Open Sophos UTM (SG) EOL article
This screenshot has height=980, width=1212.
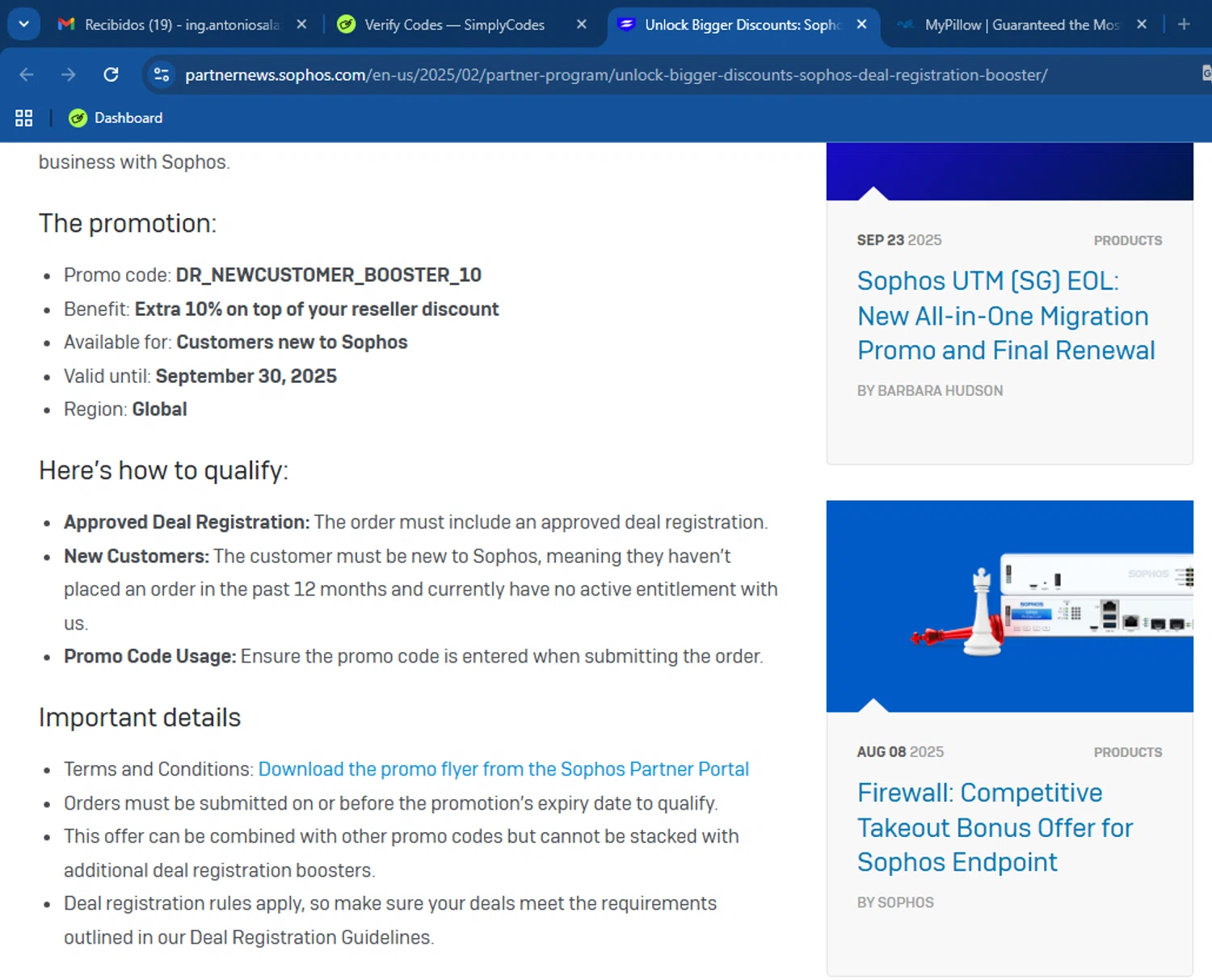[1006, 316]
